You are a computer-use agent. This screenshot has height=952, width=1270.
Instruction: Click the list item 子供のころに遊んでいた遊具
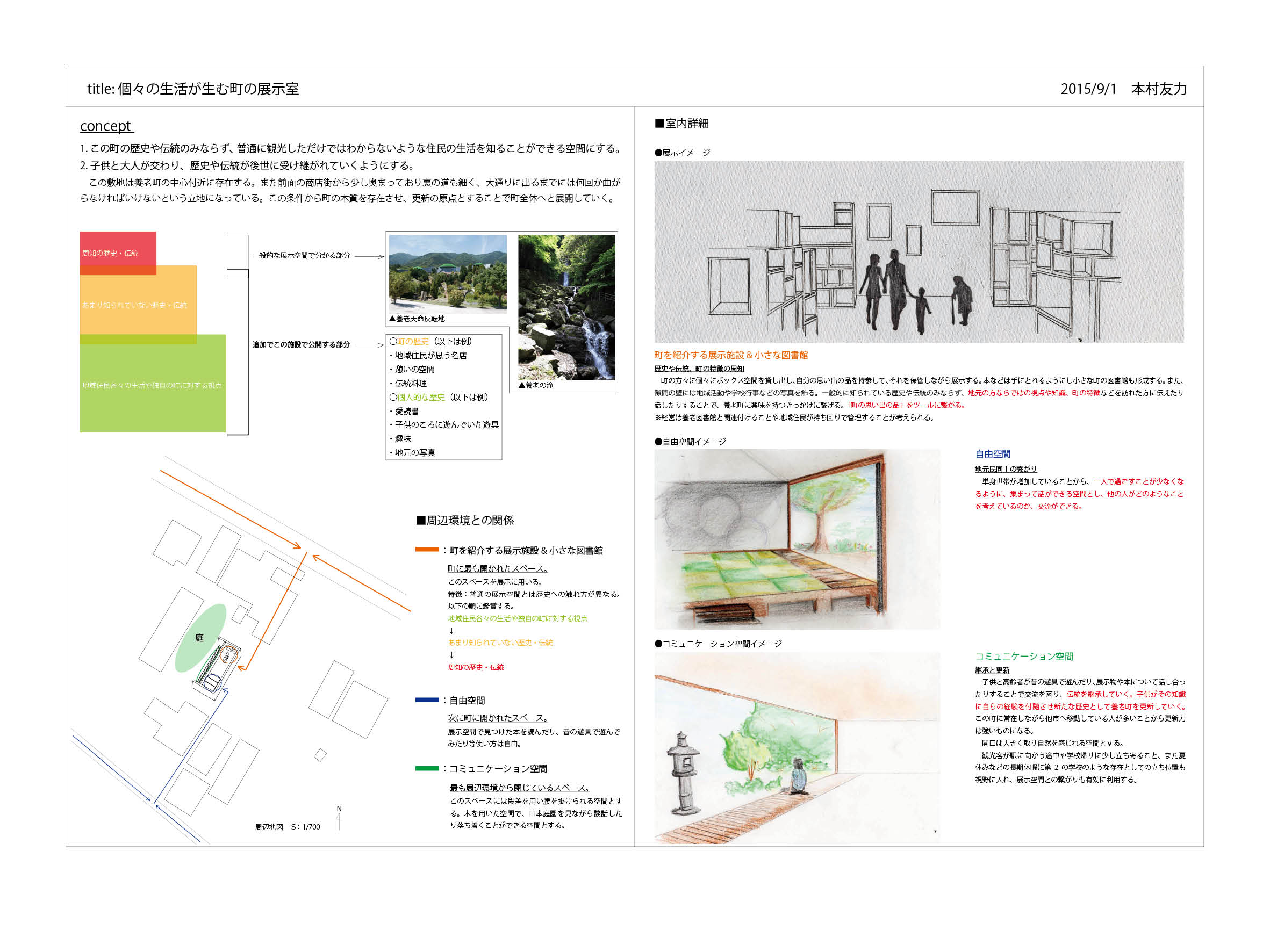pyautogui.click(x=447, y=424)
